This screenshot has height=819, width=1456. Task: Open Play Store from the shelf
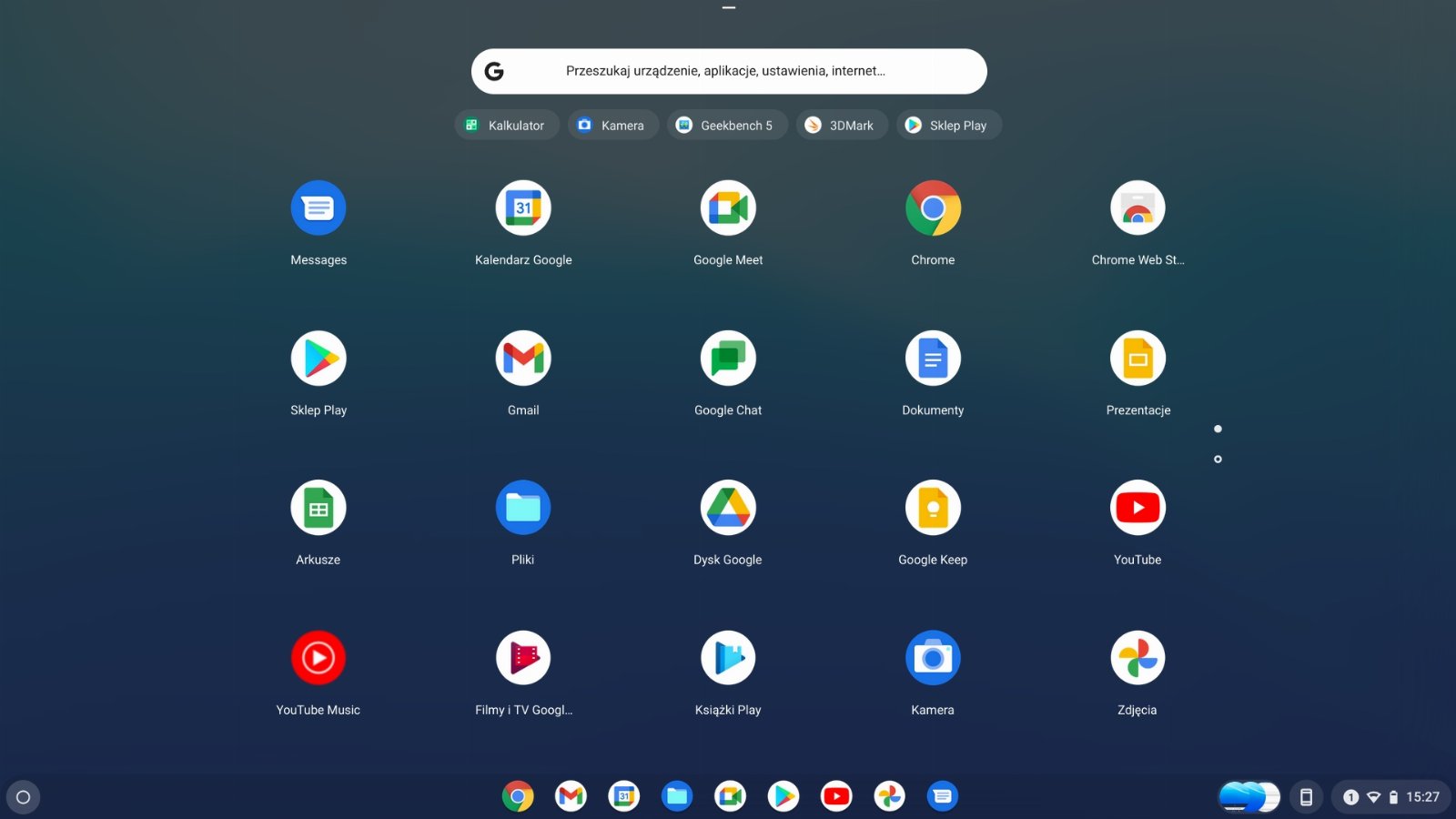tap(783, 796)
